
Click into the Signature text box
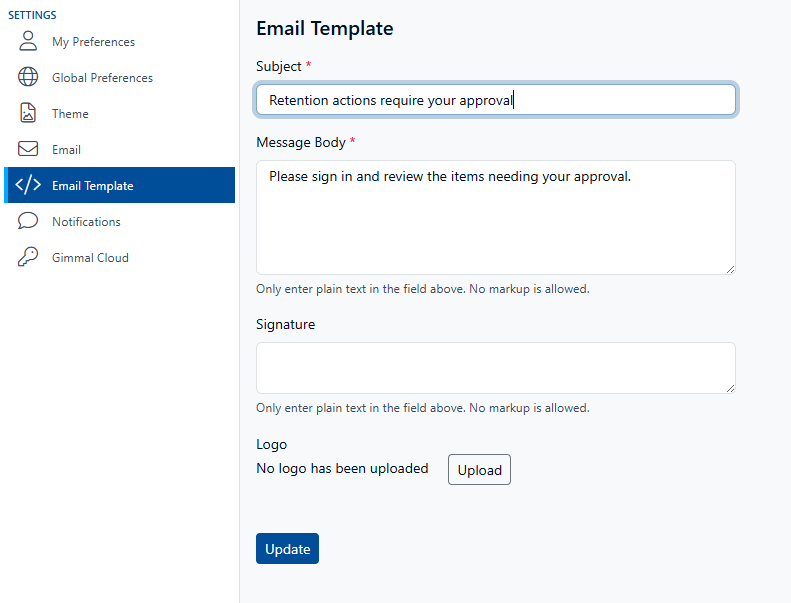click(x=495, y=368)
